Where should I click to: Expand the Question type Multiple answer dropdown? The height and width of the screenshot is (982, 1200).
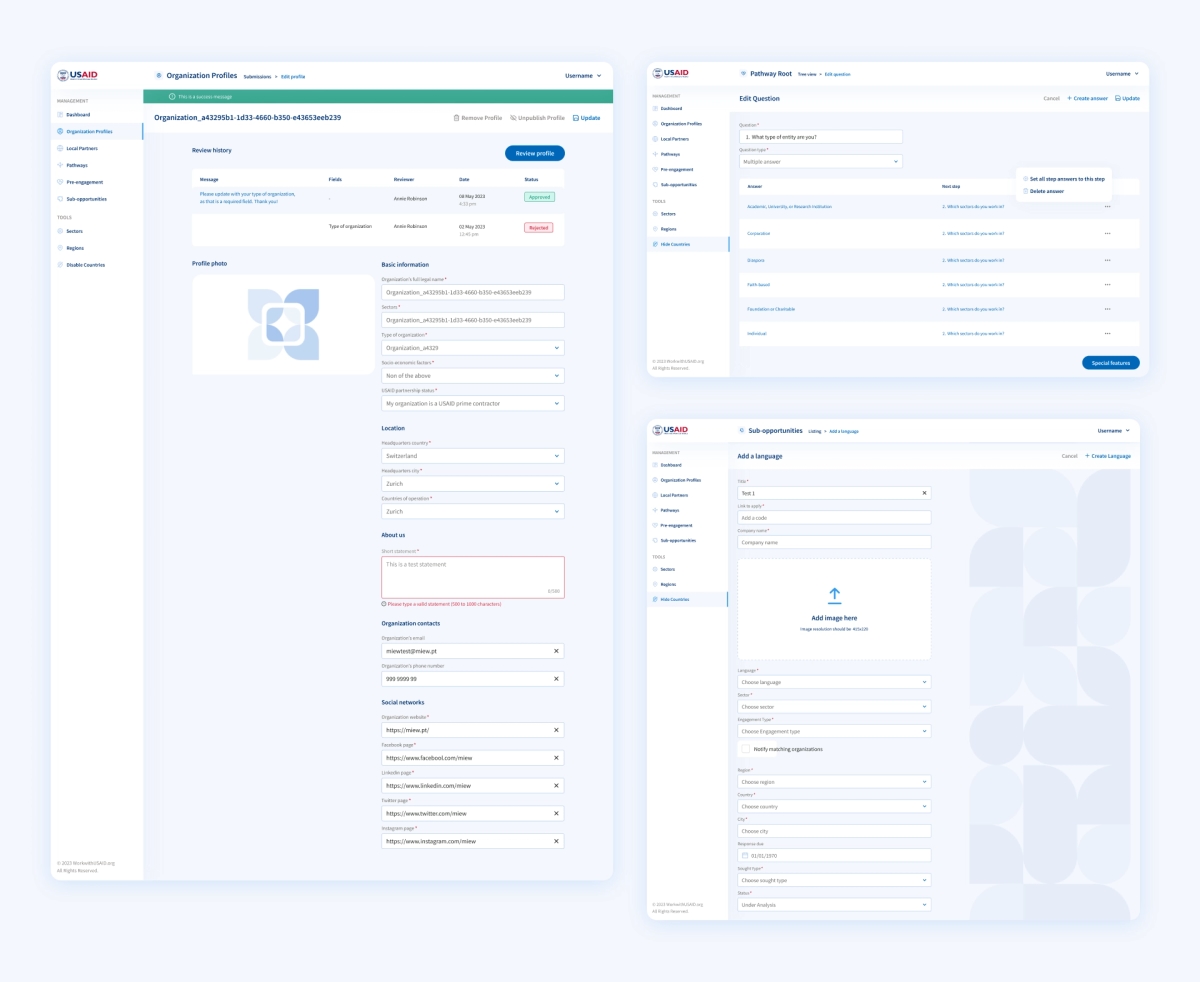click(821, 161)
